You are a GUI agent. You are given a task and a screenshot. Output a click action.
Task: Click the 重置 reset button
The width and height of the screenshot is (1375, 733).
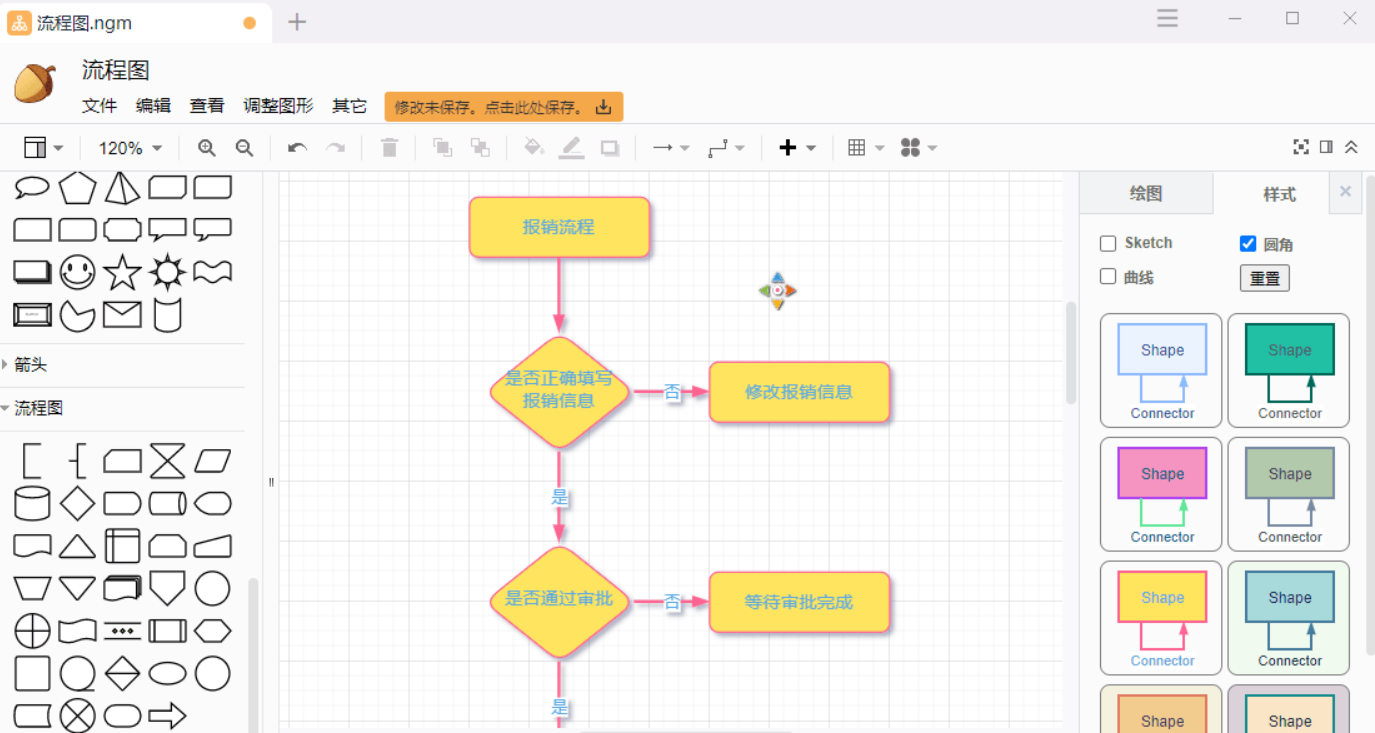tap(1265, 278)
